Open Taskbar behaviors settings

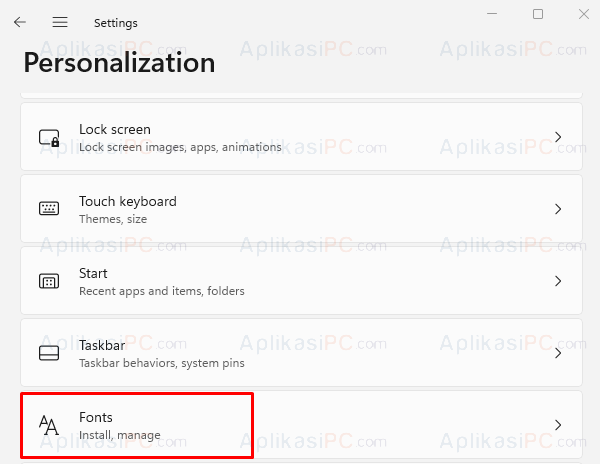pos(302,353)
